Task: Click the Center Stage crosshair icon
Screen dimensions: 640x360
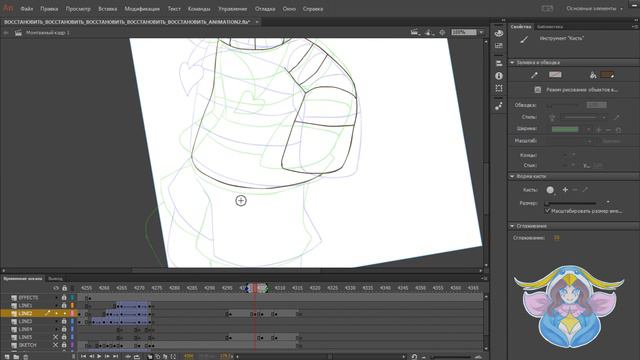Action: 442,32
